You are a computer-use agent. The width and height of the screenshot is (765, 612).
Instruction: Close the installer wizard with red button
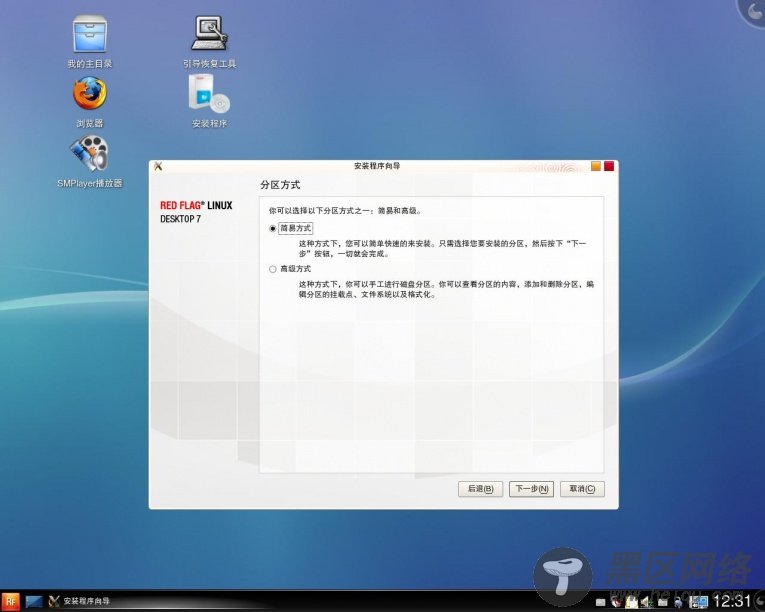point(609,166)
